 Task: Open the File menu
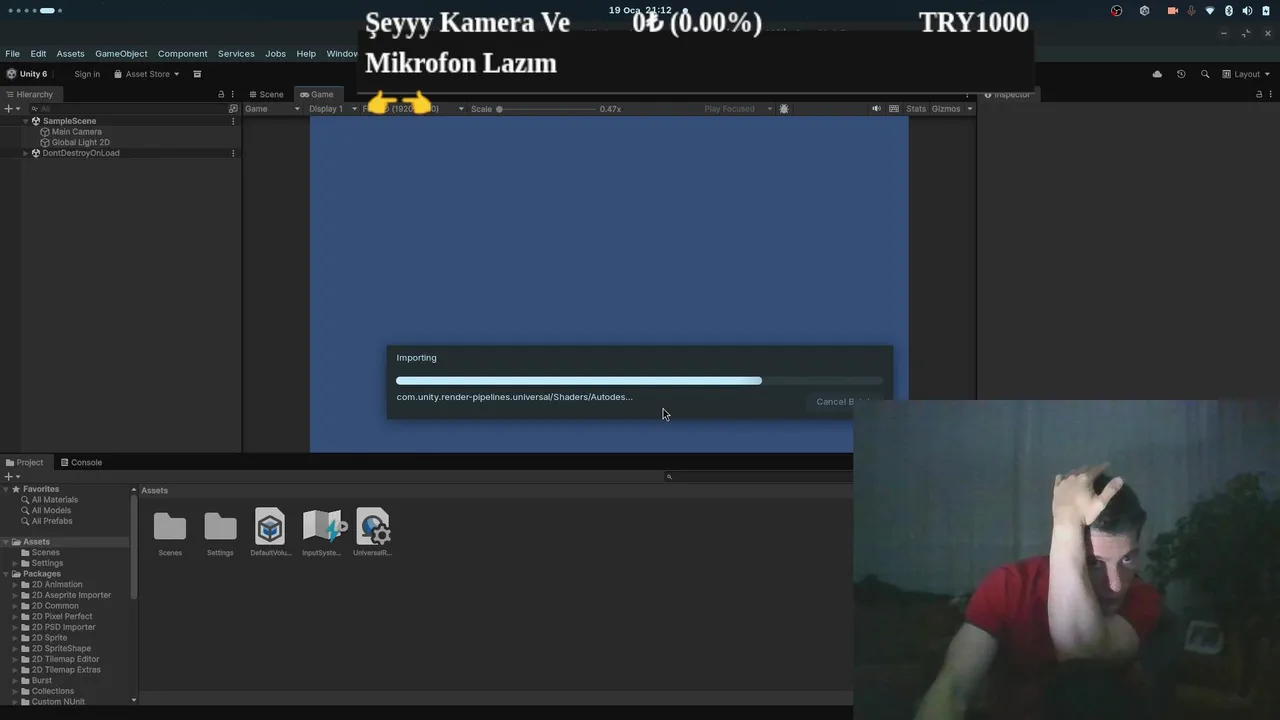coord(12,54)
